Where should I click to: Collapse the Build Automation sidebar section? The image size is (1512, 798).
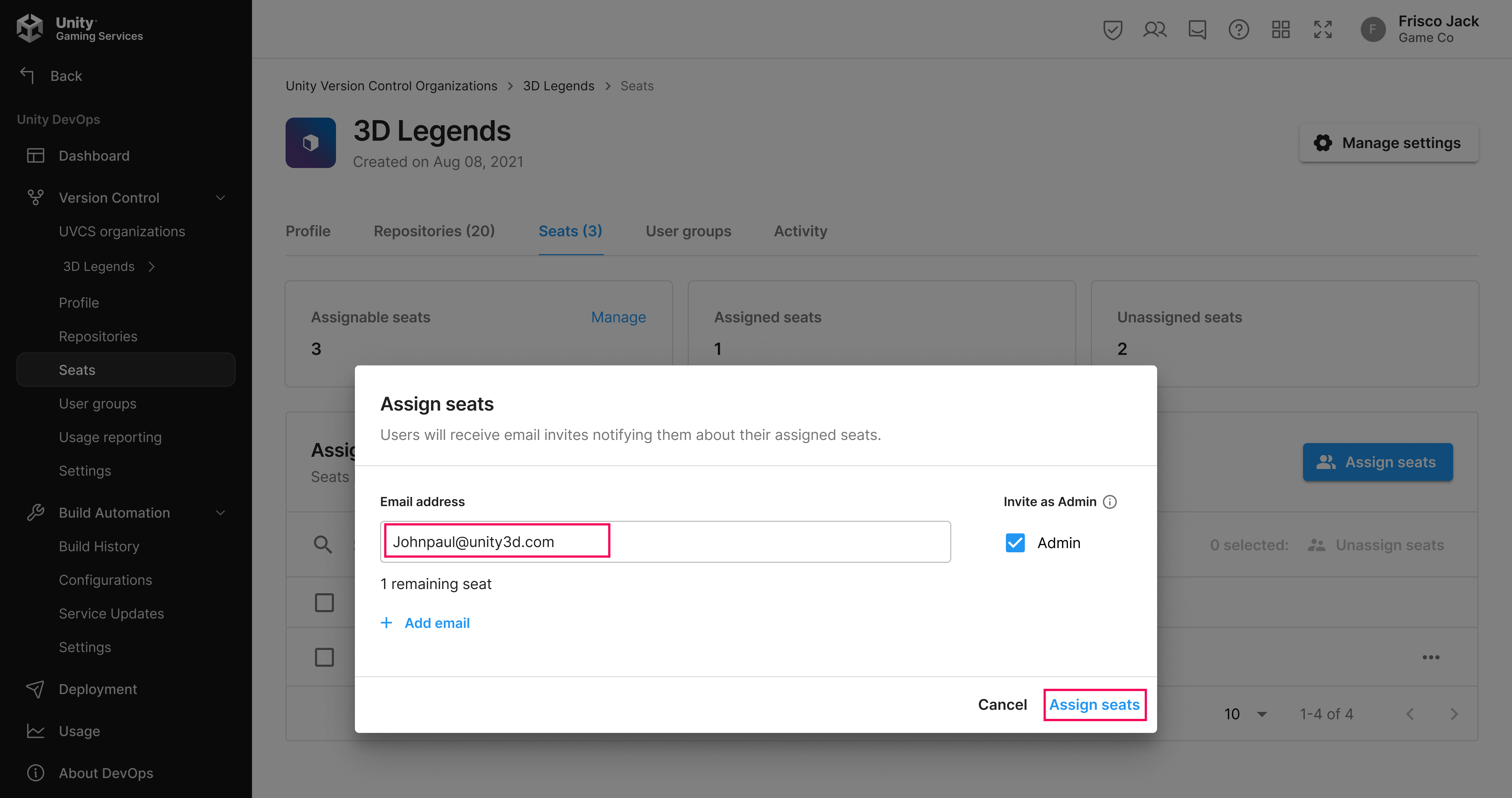pyautogui.click(x=221, y=513)
